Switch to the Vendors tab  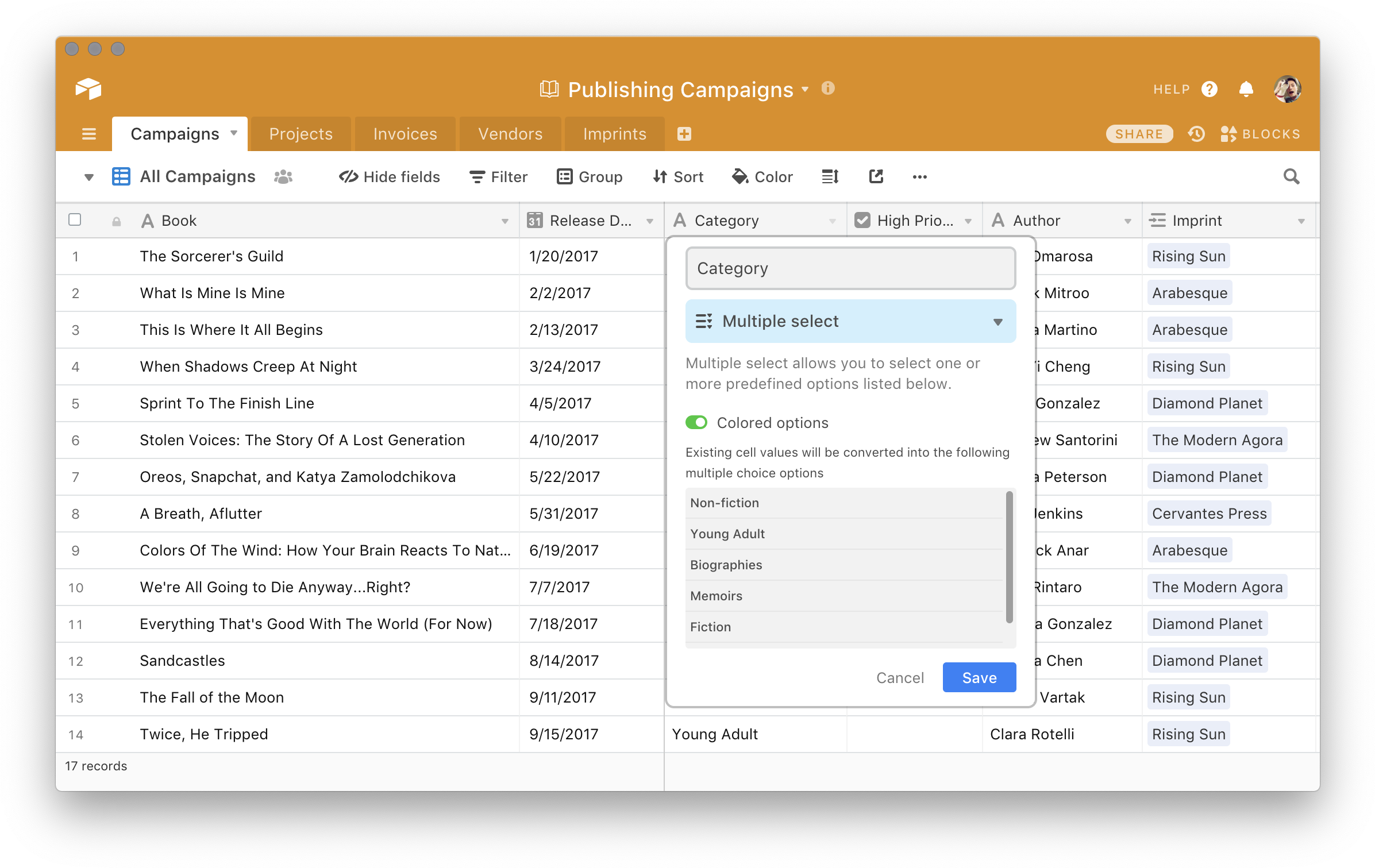[510, 134]
